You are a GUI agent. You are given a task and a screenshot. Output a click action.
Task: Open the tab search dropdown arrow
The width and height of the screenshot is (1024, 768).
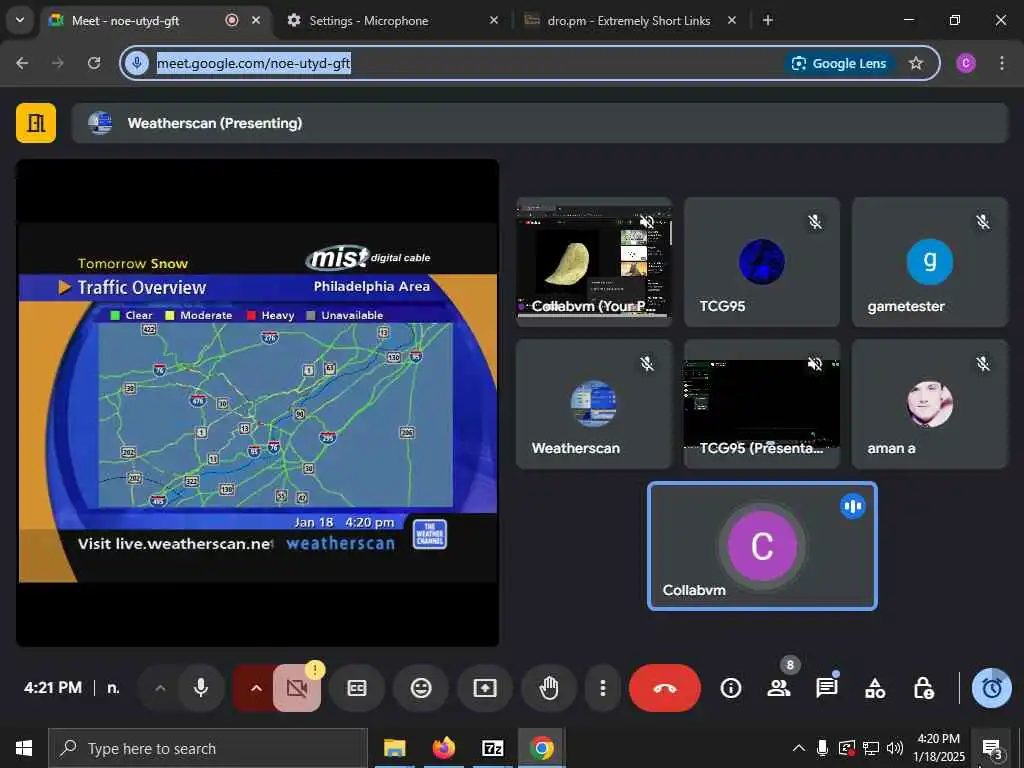pyautogui.click(x=20, y=20)
